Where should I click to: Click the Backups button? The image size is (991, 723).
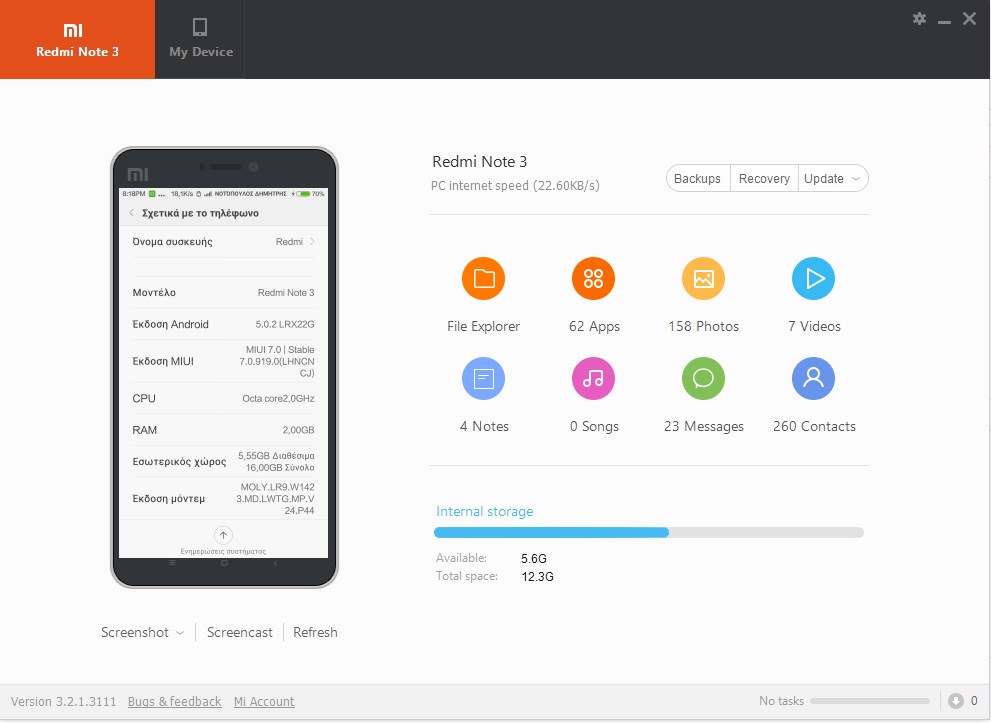(x=697, y=179)
